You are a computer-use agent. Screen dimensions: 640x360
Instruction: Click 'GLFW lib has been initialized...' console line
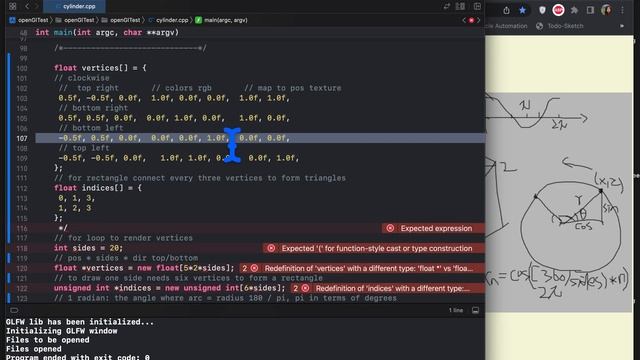pos(80,322)
